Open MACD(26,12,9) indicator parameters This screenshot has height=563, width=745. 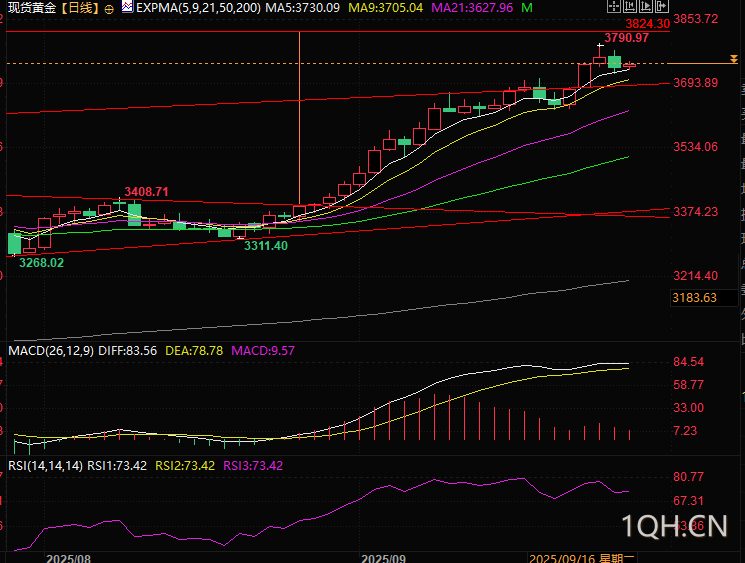51,351
